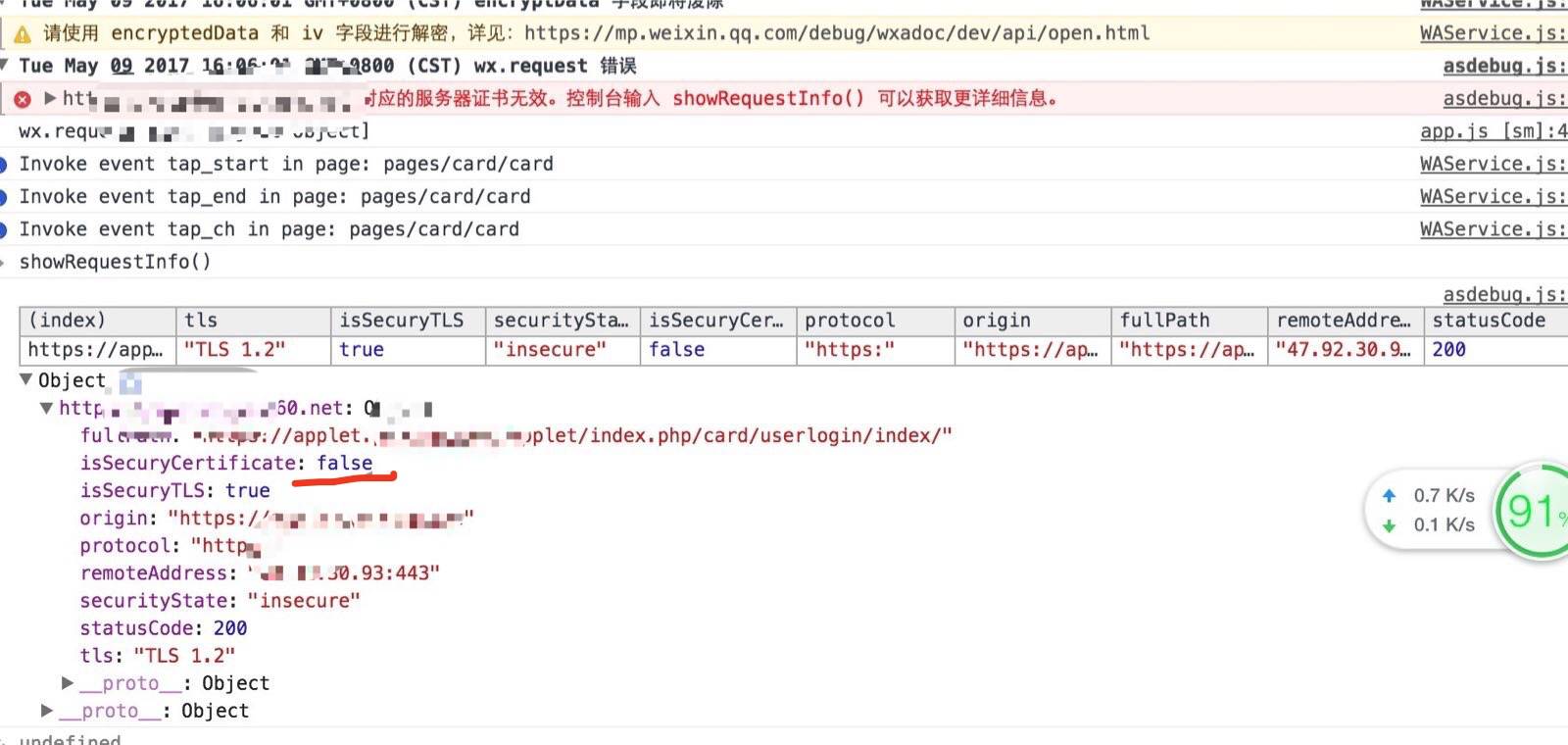Open the mp.weixin.qq.com documentation URL

[x=837, y=33]
